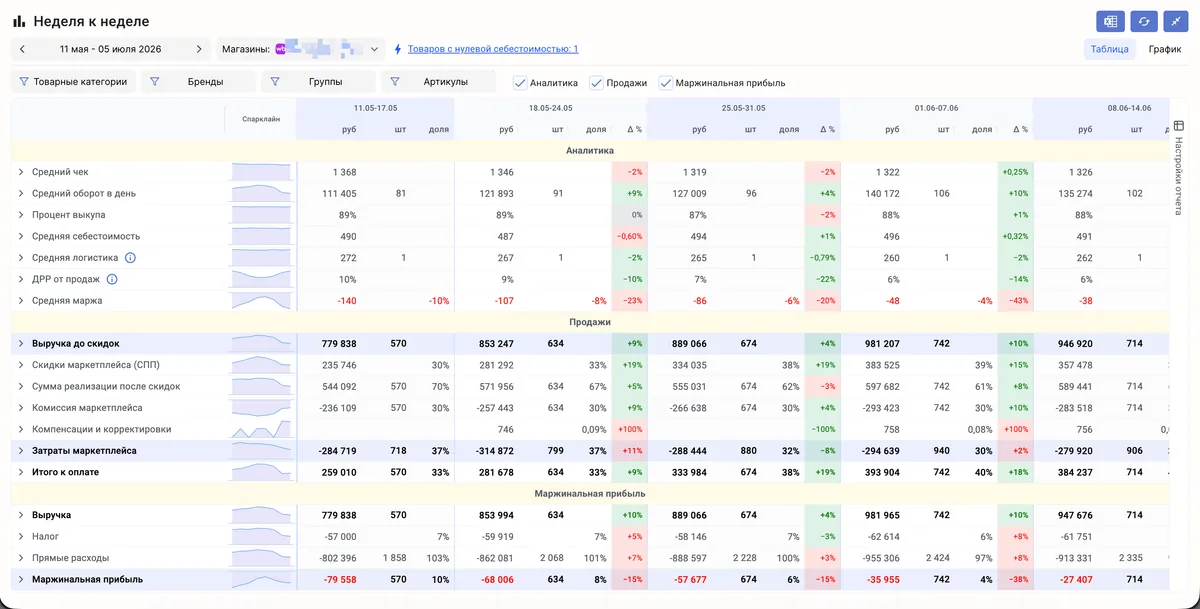Click the collapse fullscreen arrows icon

pos(1177,21)
